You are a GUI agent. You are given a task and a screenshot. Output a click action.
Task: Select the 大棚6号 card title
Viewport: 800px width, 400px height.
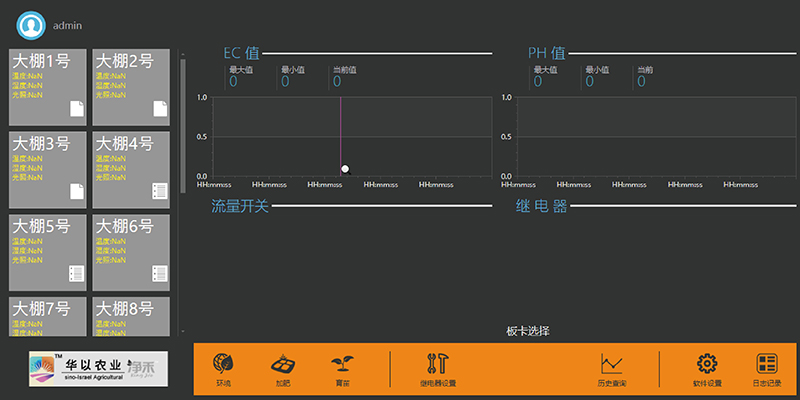click(124, 227)
